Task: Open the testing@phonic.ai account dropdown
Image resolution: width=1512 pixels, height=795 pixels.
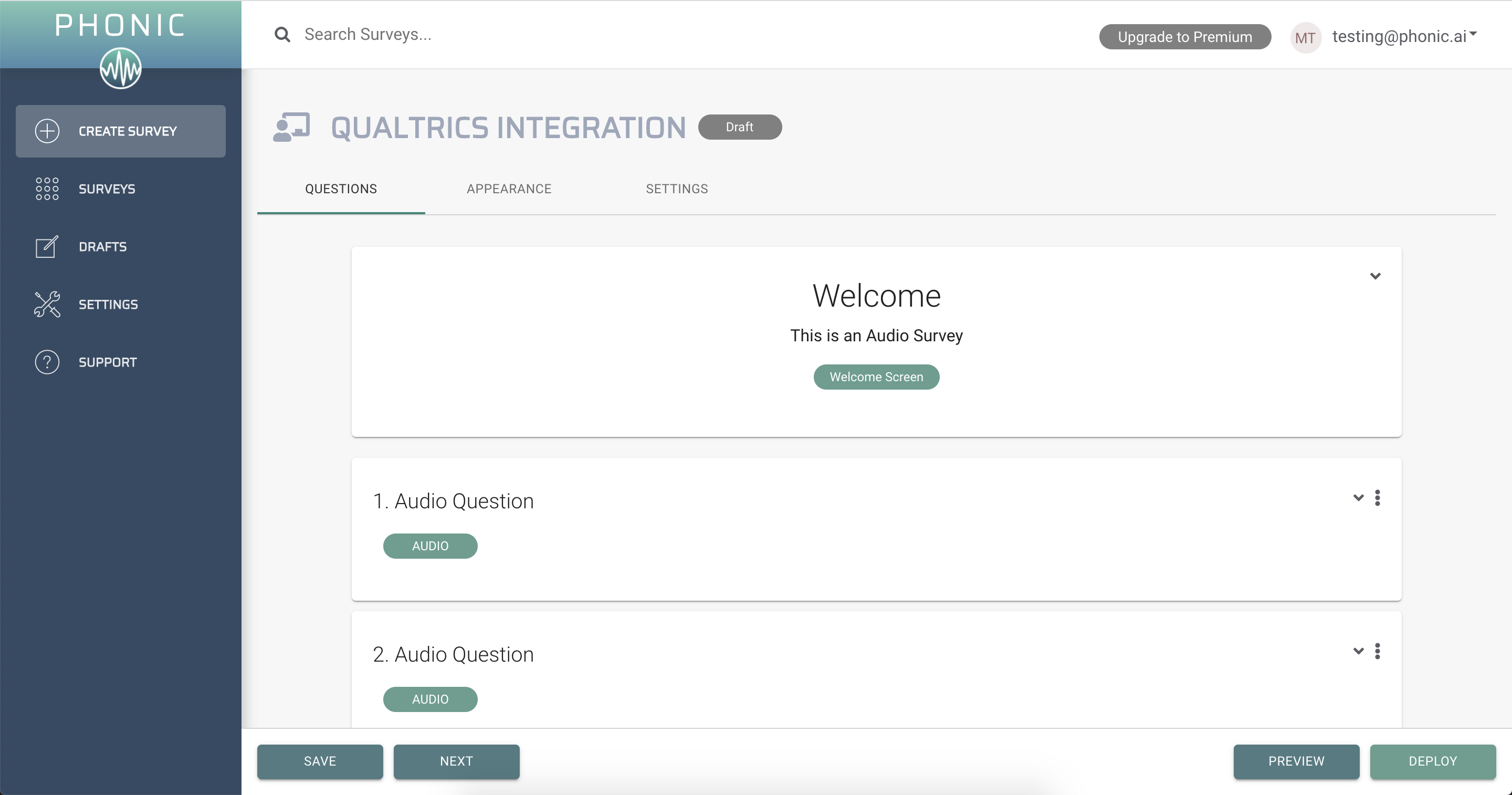Action: pyautogui.click(x=1405, y=36)
